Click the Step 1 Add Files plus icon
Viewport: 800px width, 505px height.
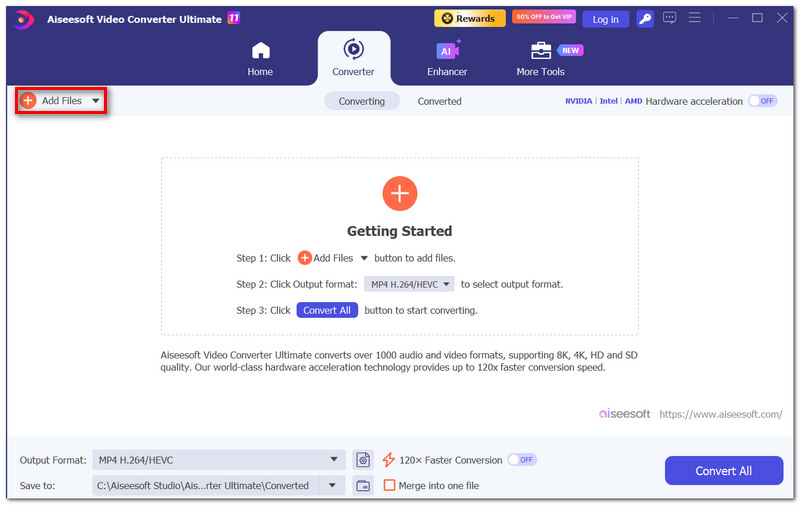[x=305, y=258]
